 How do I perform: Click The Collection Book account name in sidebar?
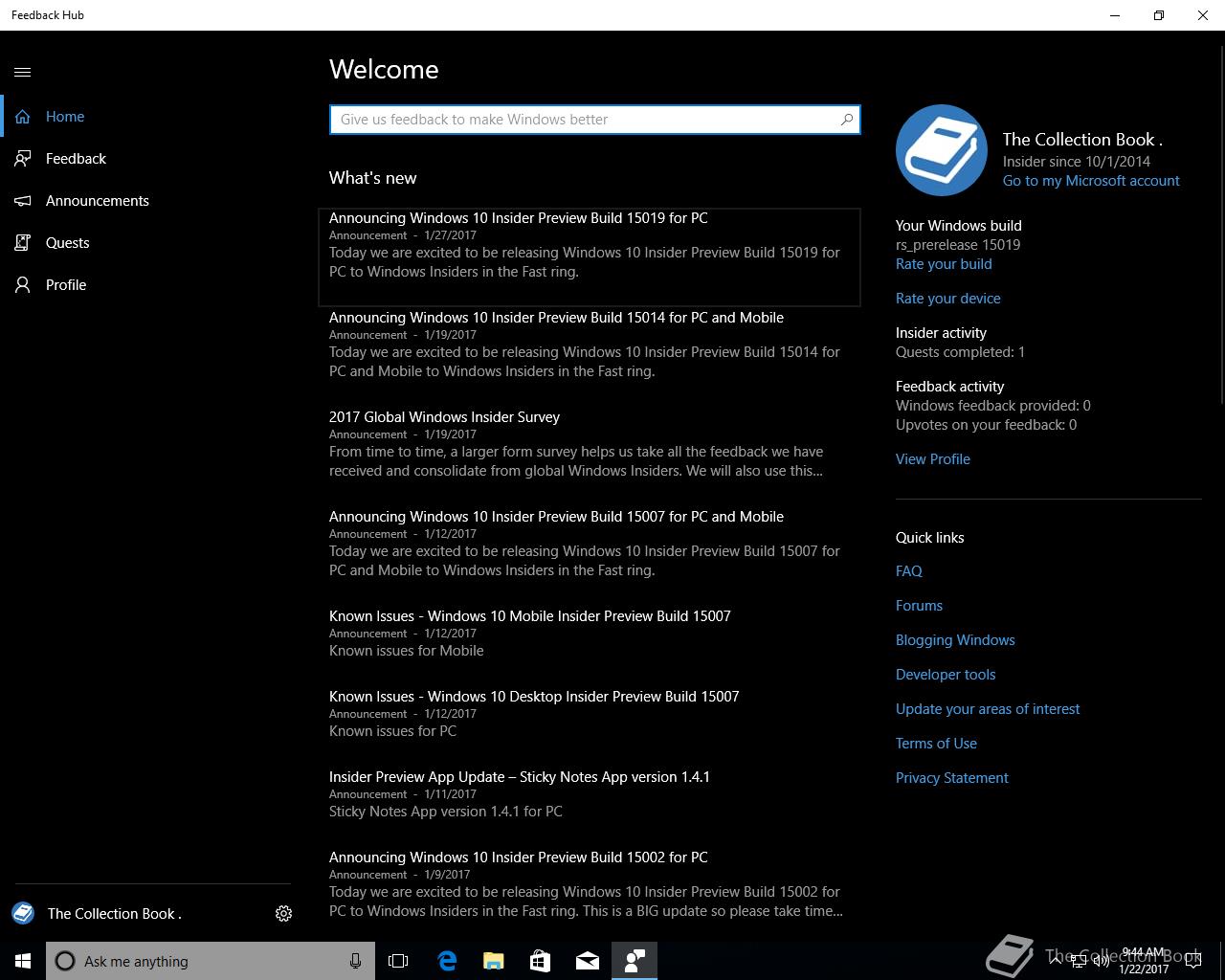[x=115, y=914]
